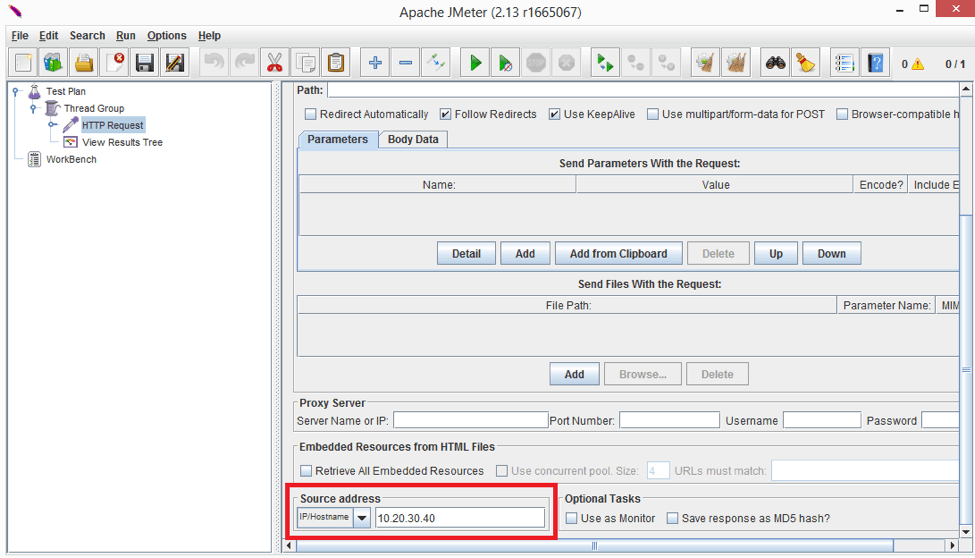
Task: Click the Source address value field
Action: click(460, 518)
